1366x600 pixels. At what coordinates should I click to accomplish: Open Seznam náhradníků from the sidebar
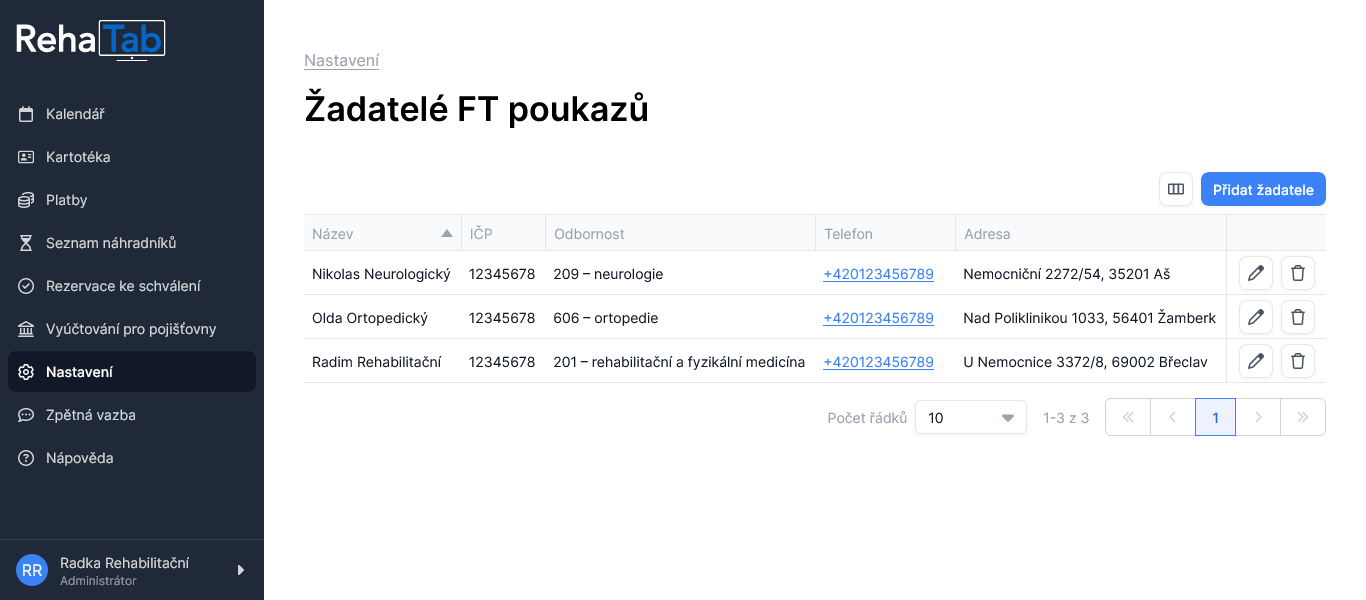[x=111, y=243]
